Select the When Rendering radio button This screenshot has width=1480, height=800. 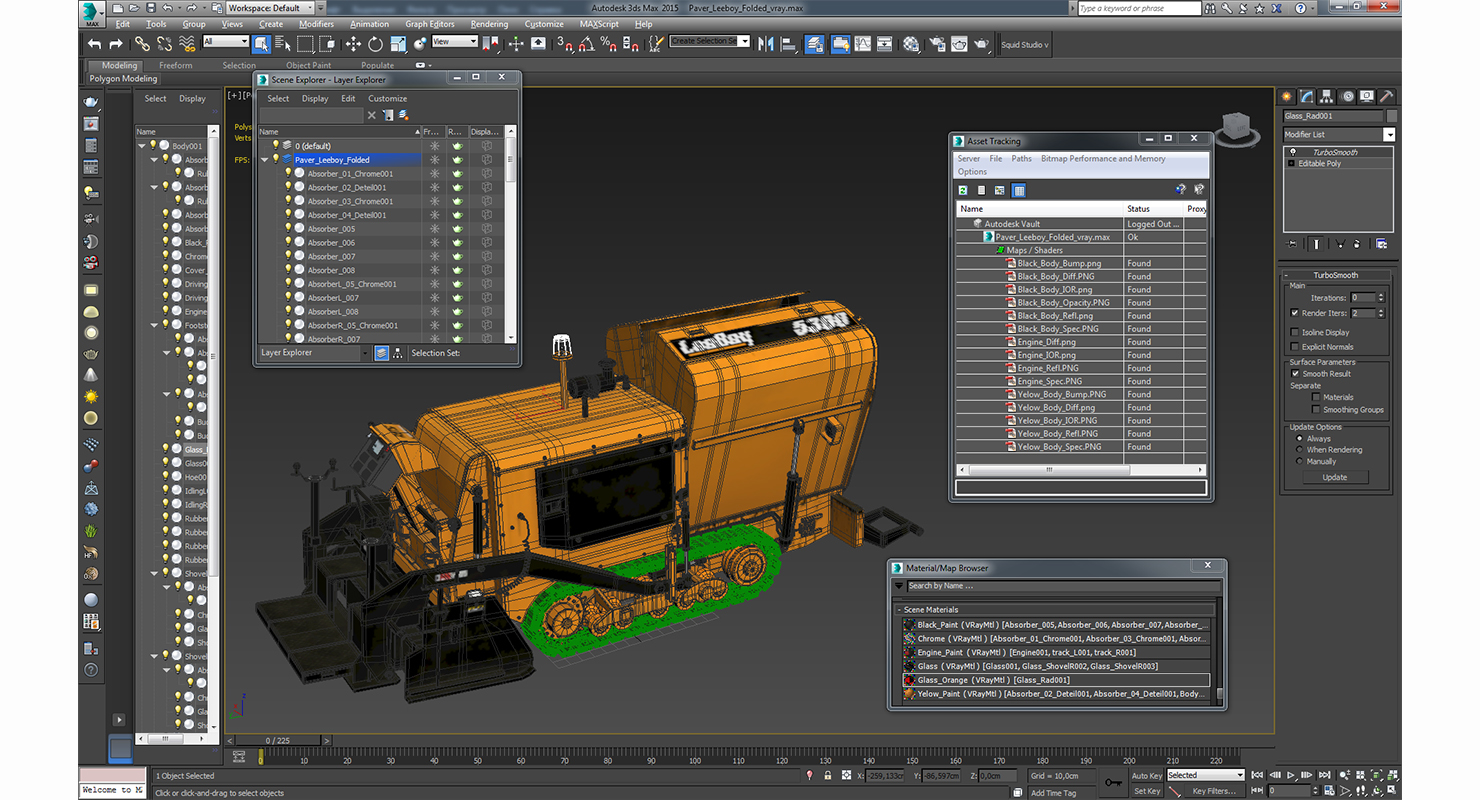tap(1300, 449)
